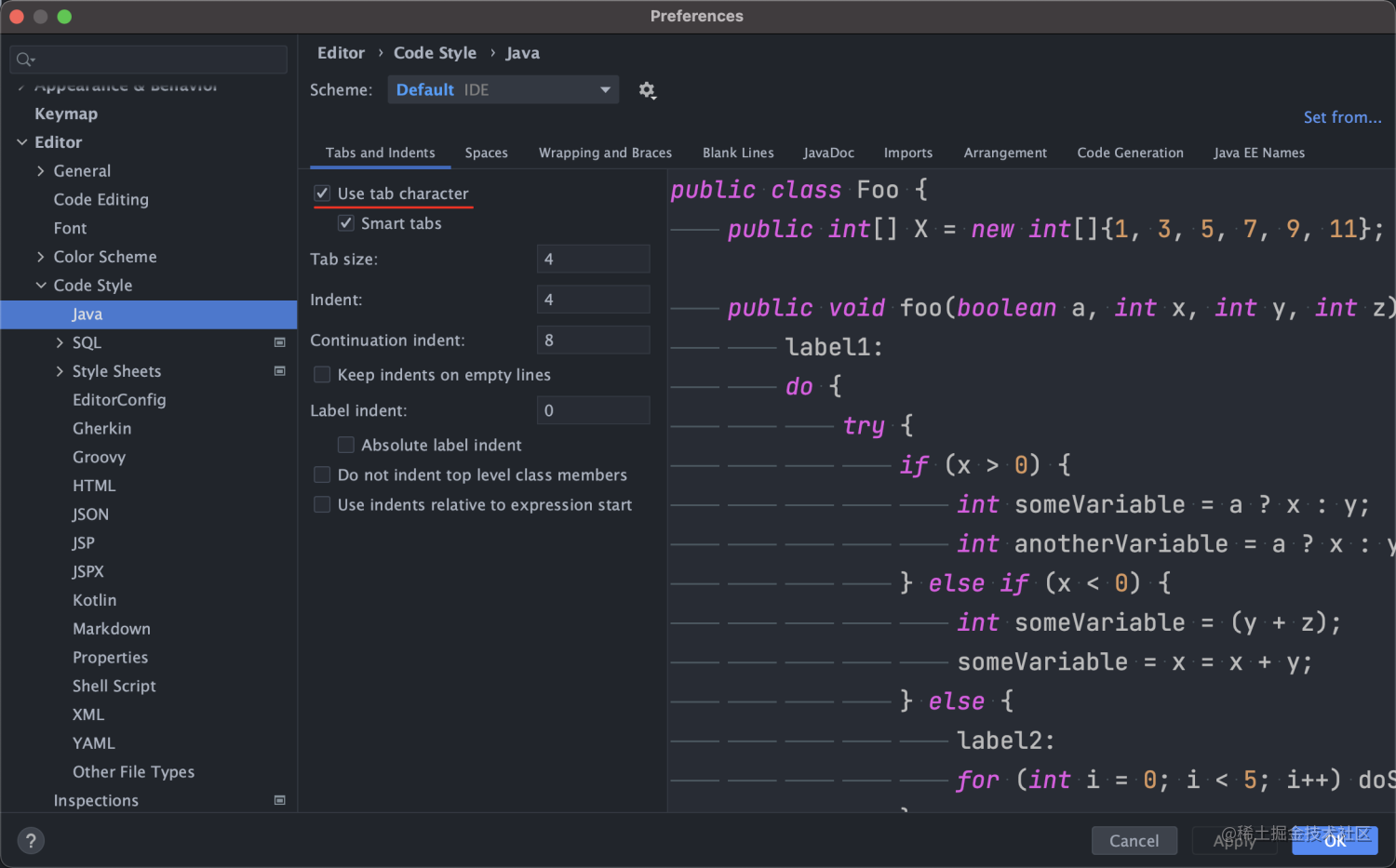This screenshot has width=1396, height=868.
Task: Open the JavaDoc tab
Action: pyautogui.click(x=828, y=153)
